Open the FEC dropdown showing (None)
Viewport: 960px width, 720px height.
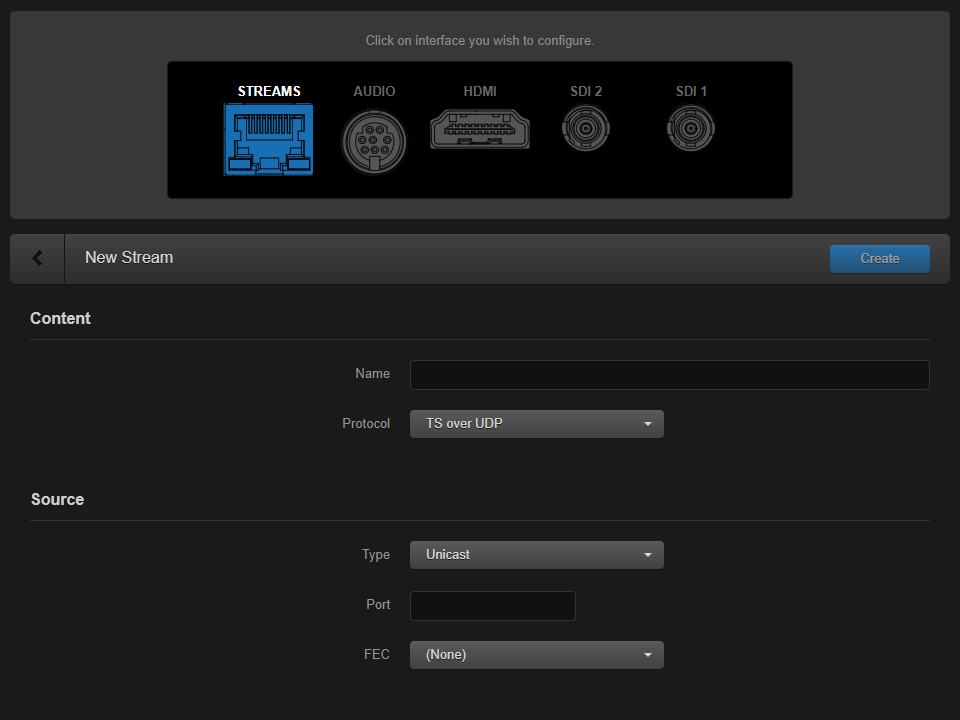[x=536, y=655]
